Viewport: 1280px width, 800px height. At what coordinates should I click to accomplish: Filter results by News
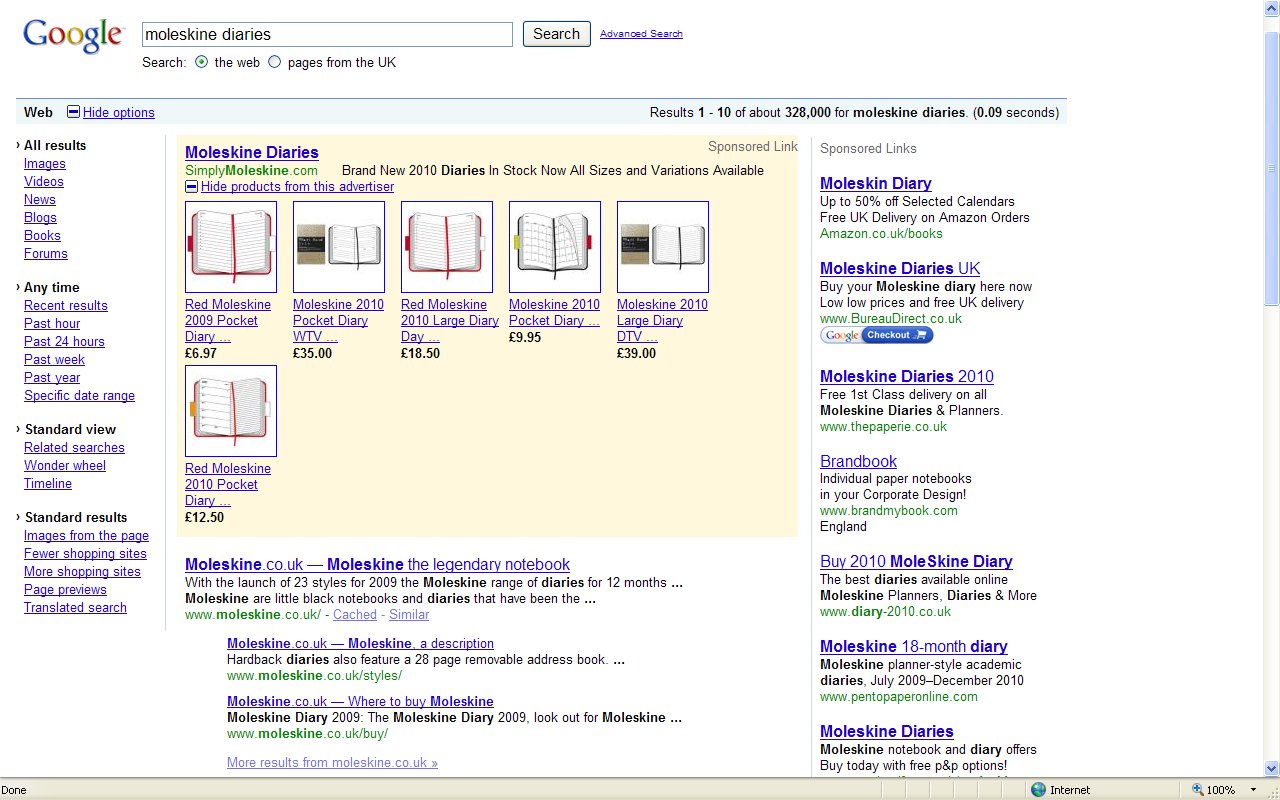click(x=40, y=200)
